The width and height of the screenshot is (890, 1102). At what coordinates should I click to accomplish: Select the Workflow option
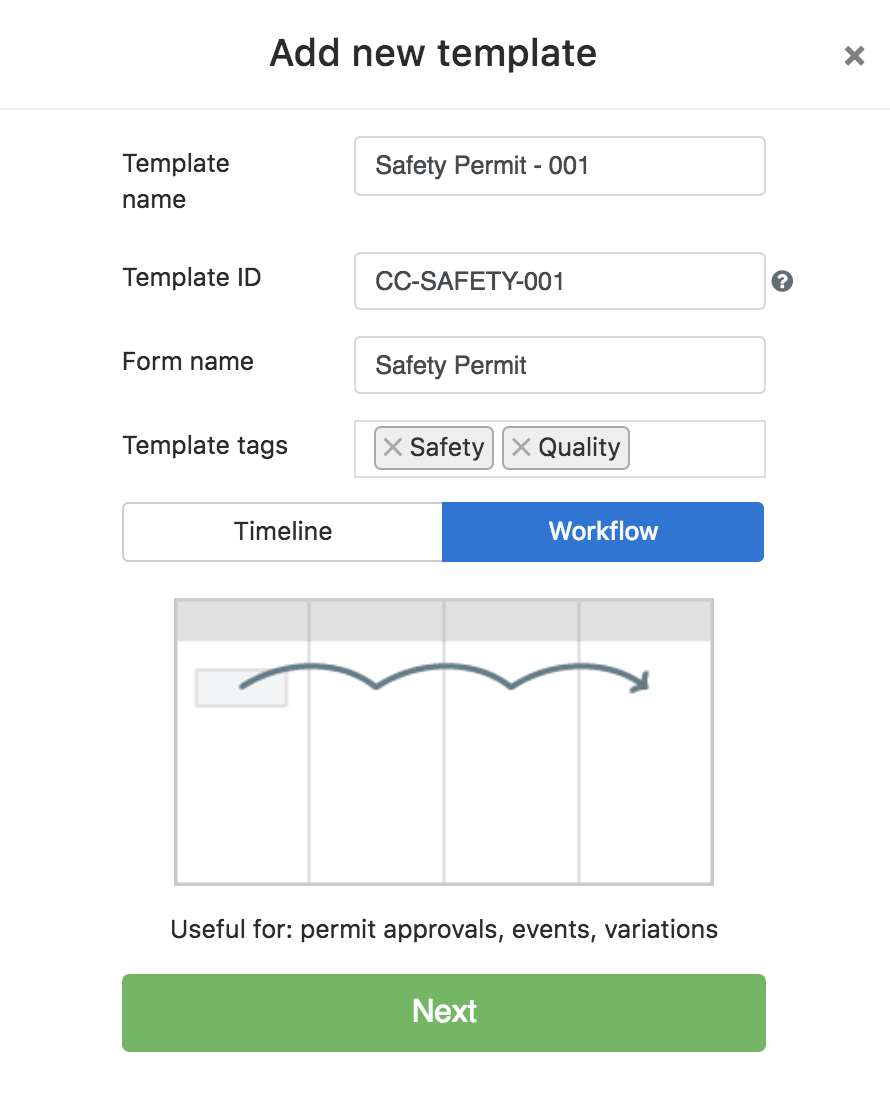[x=603, y=531]
